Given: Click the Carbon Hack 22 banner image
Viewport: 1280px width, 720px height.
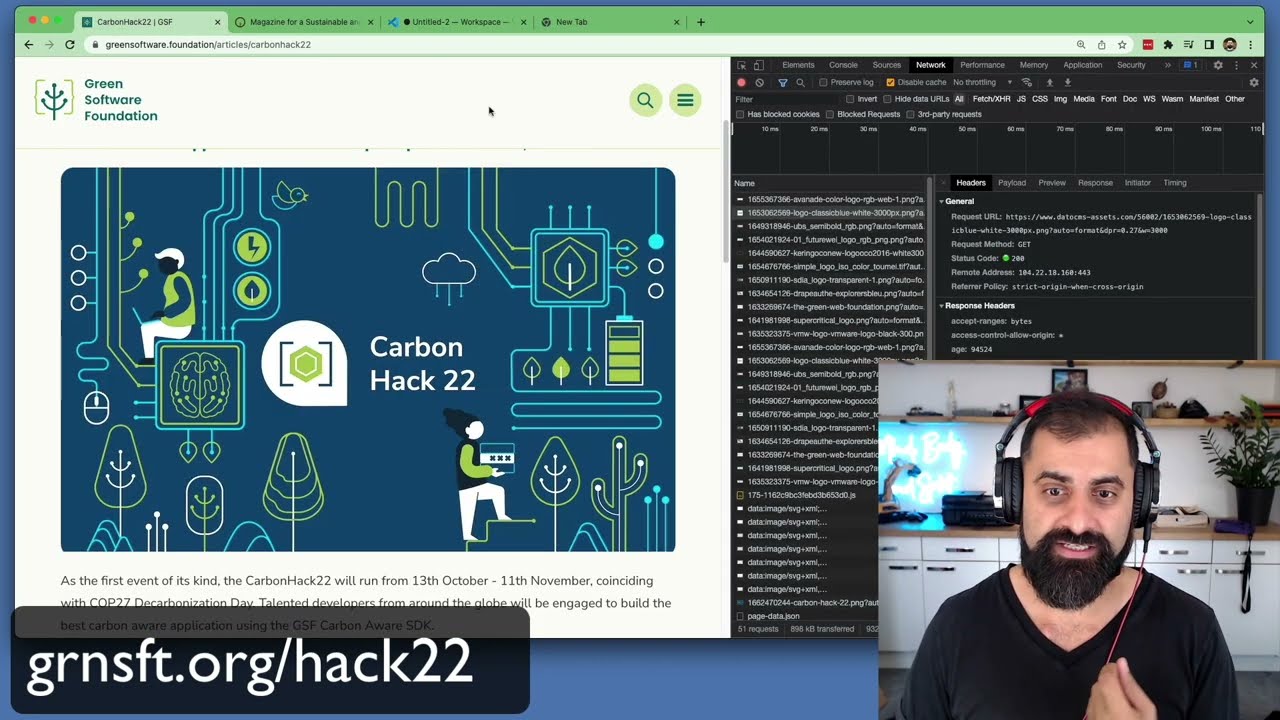Looking at the screenshot, I should [x=368, y=360].
